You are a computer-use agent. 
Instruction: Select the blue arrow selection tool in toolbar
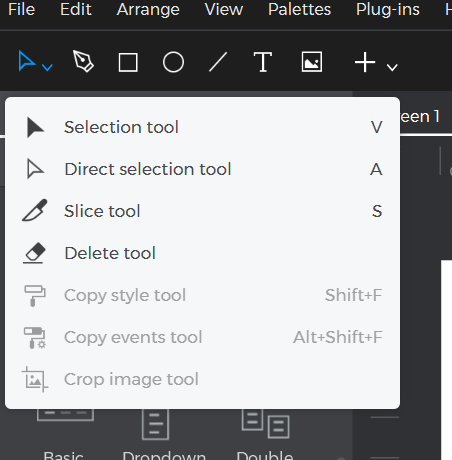(27, 61)
